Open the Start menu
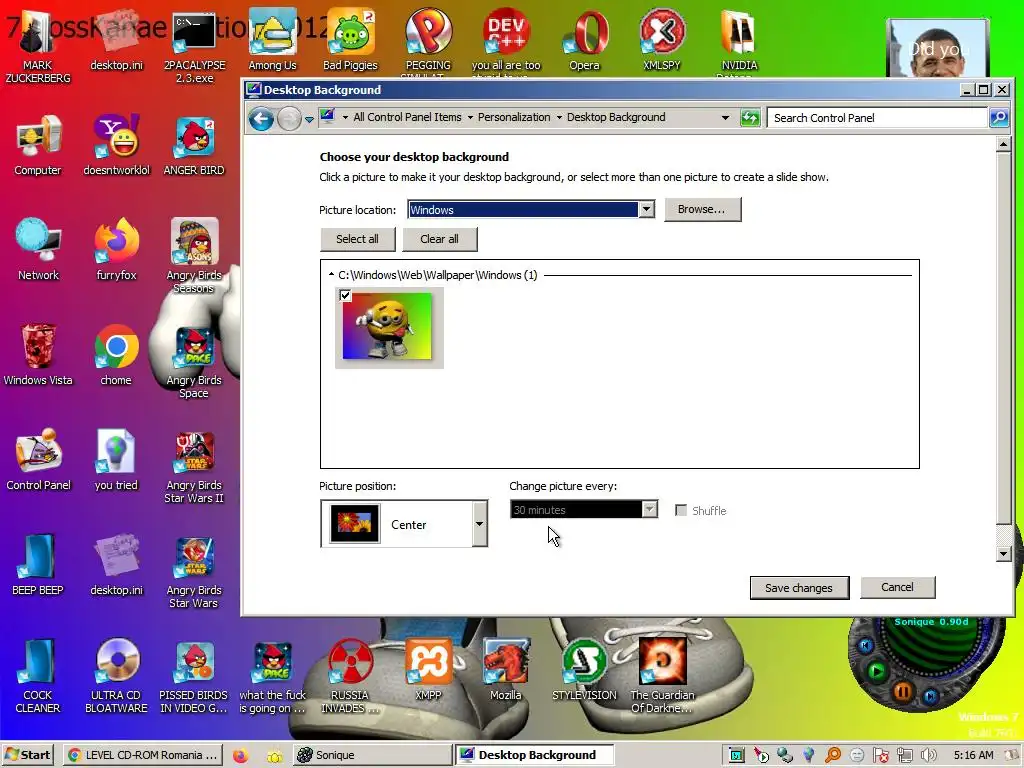The image size is (1024, 768). click(x=28, y=755)
